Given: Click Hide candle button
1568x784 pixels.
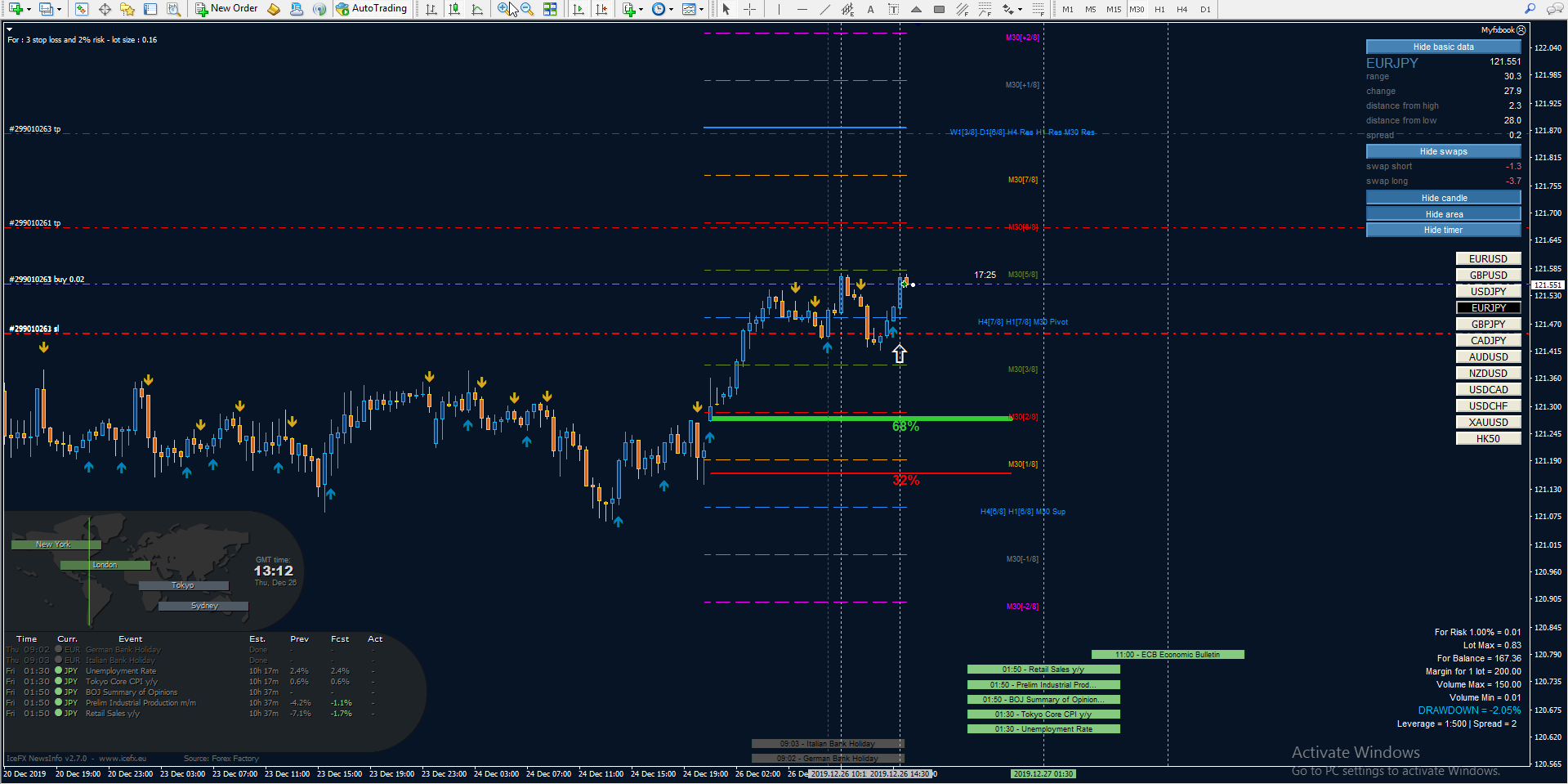Looking at the screenshot, I should (x=1443, y=198).
